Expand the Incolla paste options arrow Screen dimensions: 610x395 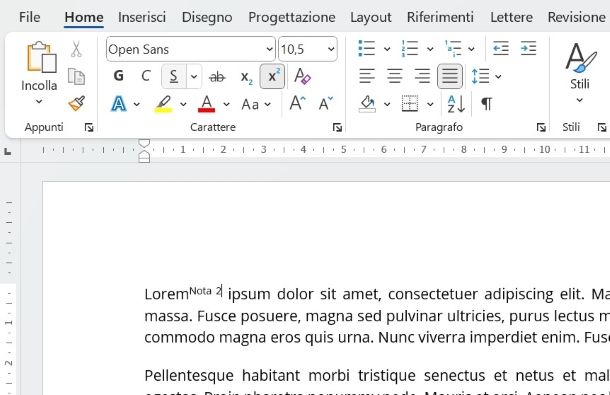39,102
